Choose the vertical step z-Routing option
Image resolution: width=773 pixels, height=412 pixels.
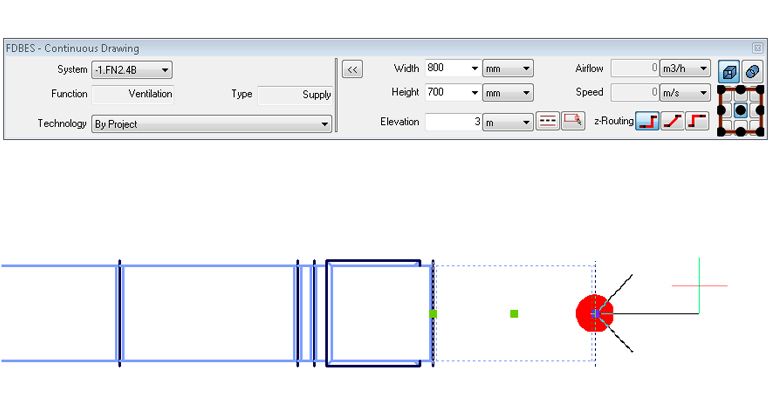(647, 122)
